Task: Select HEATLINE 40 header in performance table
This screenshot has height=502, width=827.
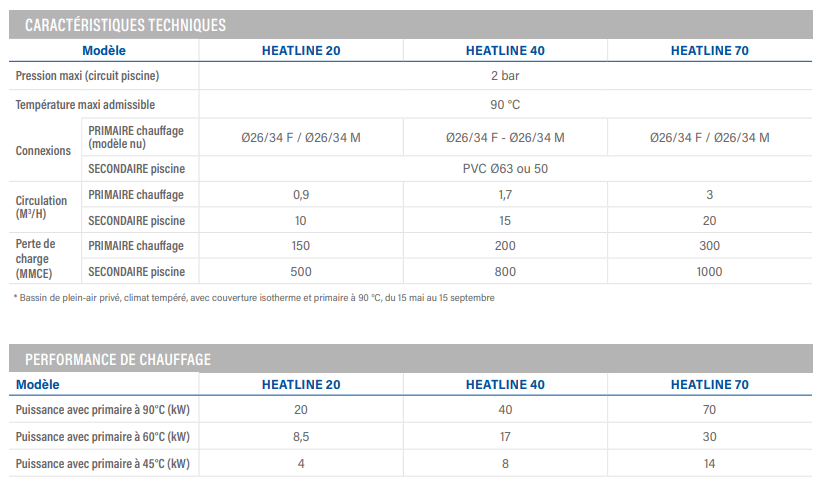Action: 505,384
